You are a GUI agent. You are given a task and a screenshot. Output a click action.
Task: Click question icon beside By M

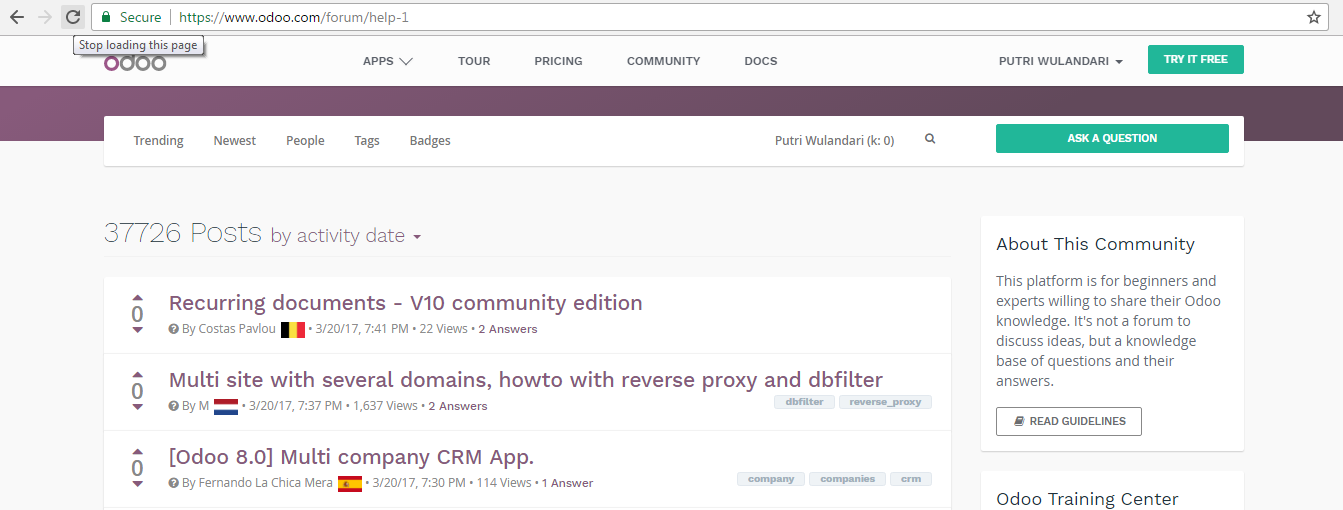pos(174,406)
